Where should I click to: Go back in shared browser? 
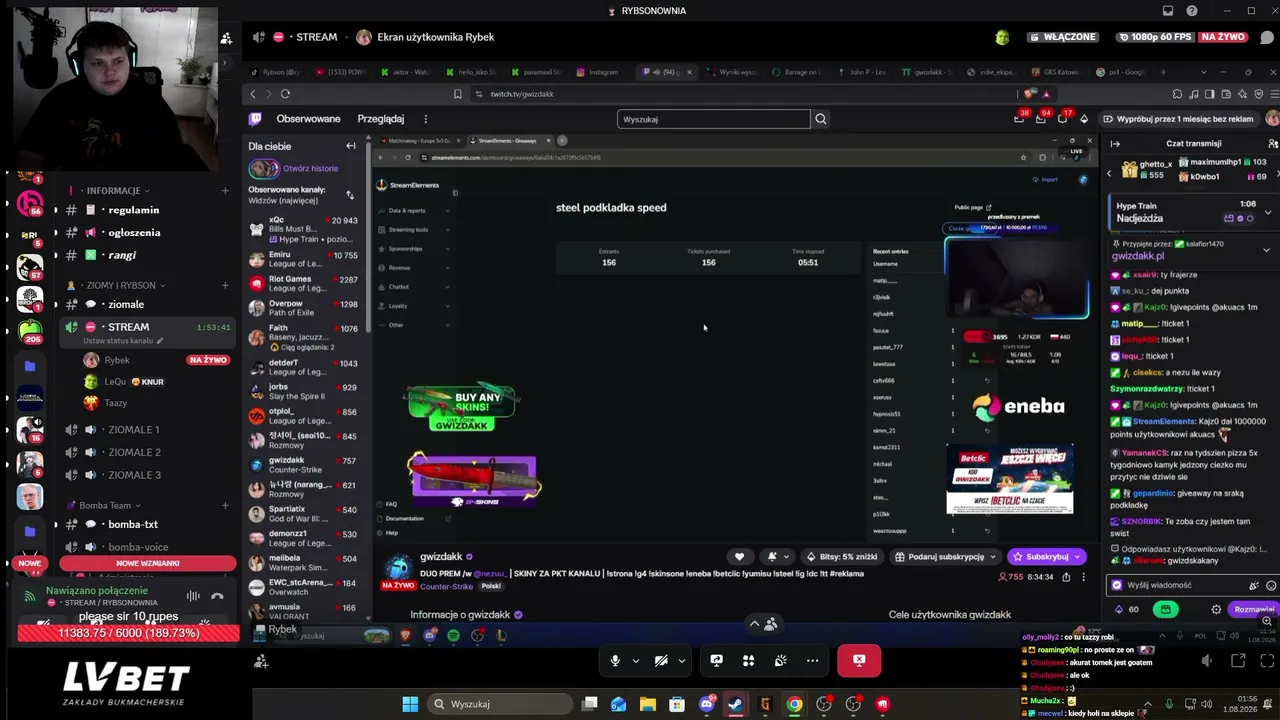pos(253,94)
